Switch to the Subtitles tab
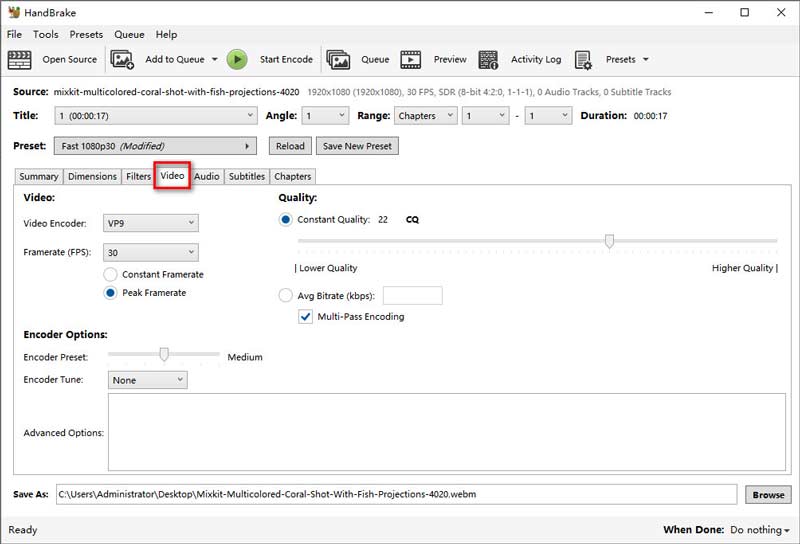 click(247, 177)
